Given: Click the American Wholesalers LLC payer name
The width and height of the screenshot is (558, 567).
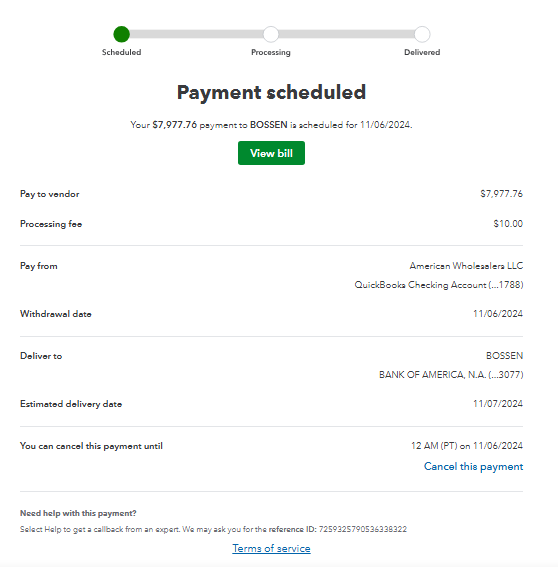Looking at the screenshot, I should pos(466,266).
